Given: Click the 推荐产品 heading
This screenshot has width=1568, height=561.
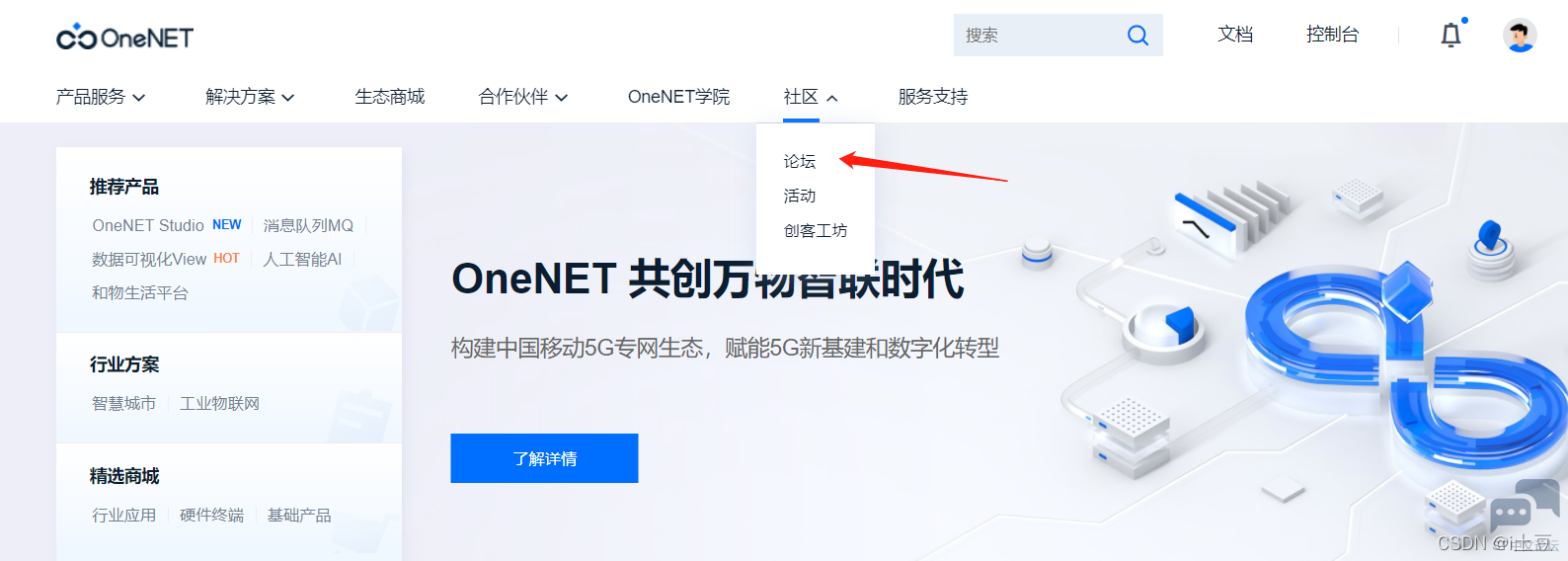Looking at the screenshot, I should pos(124,187).
